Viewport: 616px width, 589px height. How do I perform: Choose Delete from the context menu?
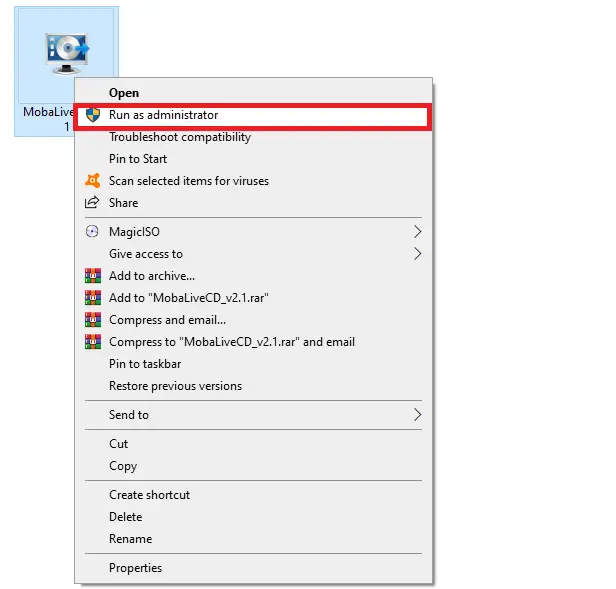coord(253,517)
